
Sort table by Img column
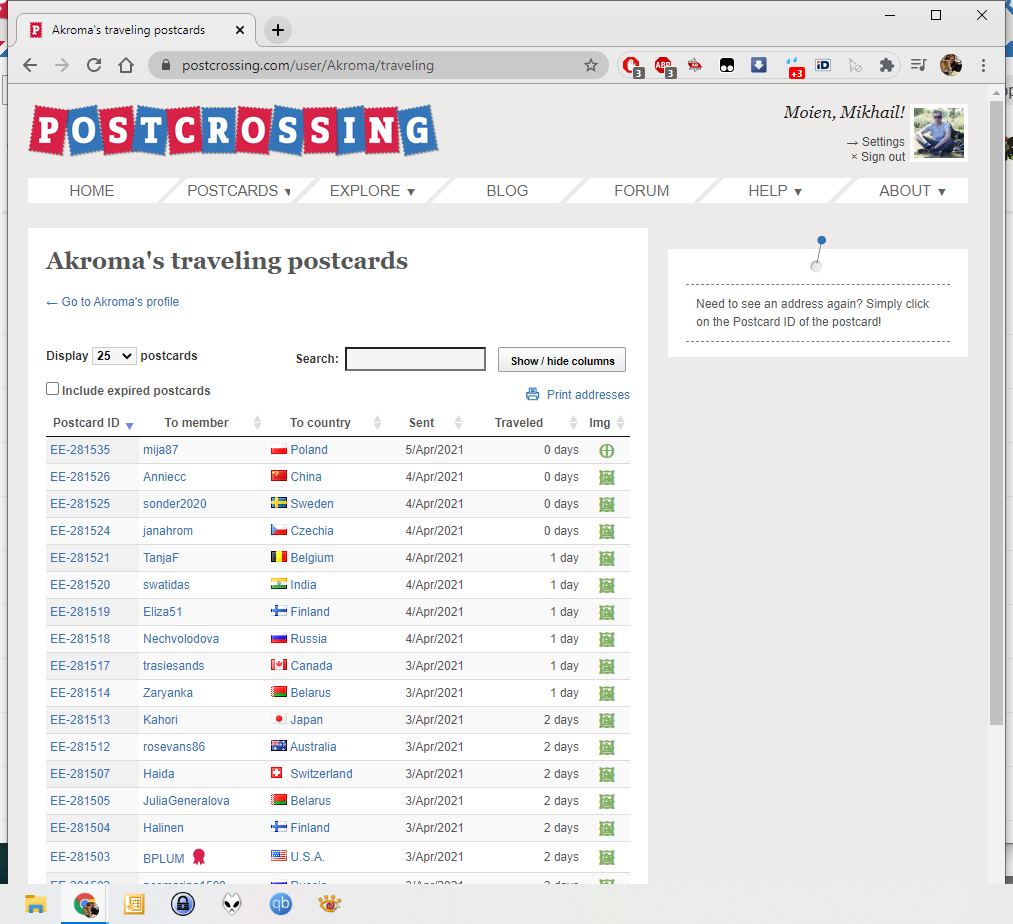[x=606, y=423]
